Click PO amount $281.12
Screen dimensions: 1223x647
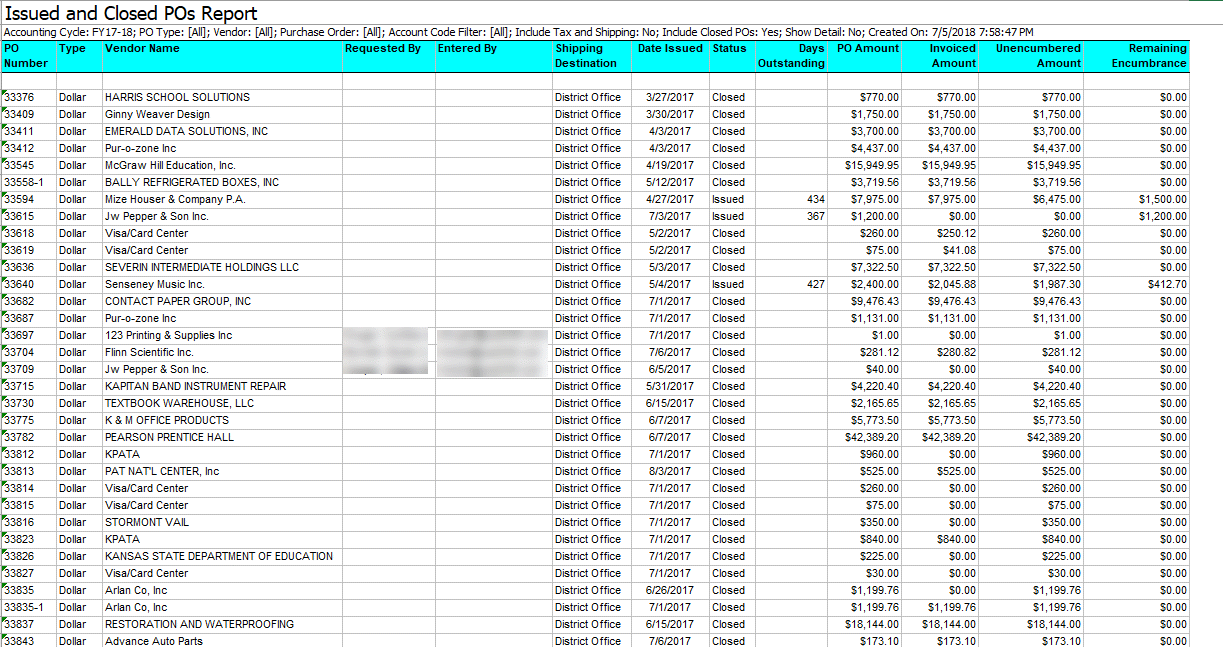pyautogui.click(x=879, y=353)
